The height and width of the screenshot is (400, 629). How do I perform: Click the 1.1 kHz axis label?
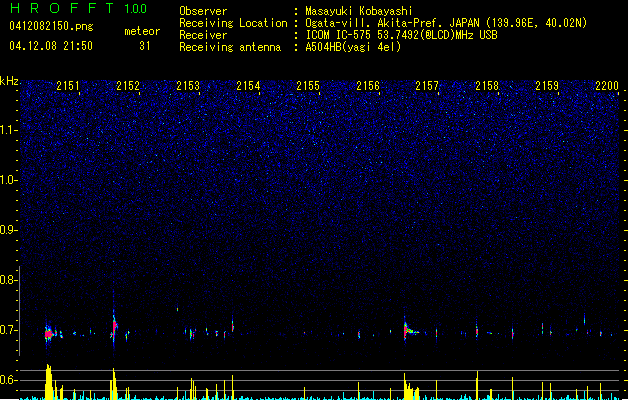pyautogui.click(x=9, y=130)
